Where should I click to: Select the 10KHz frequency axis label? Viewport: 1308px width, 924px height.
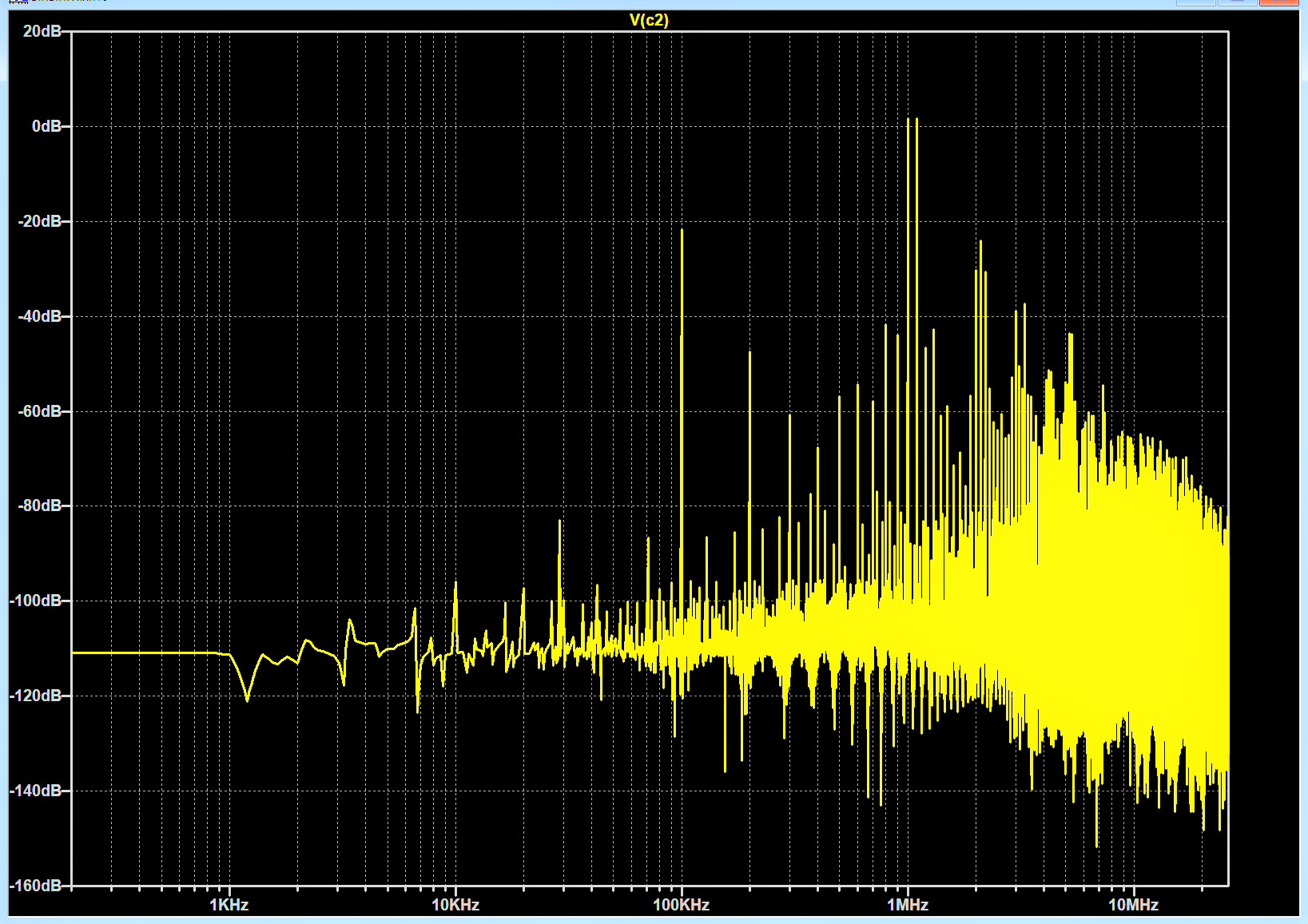click(455, 905)
